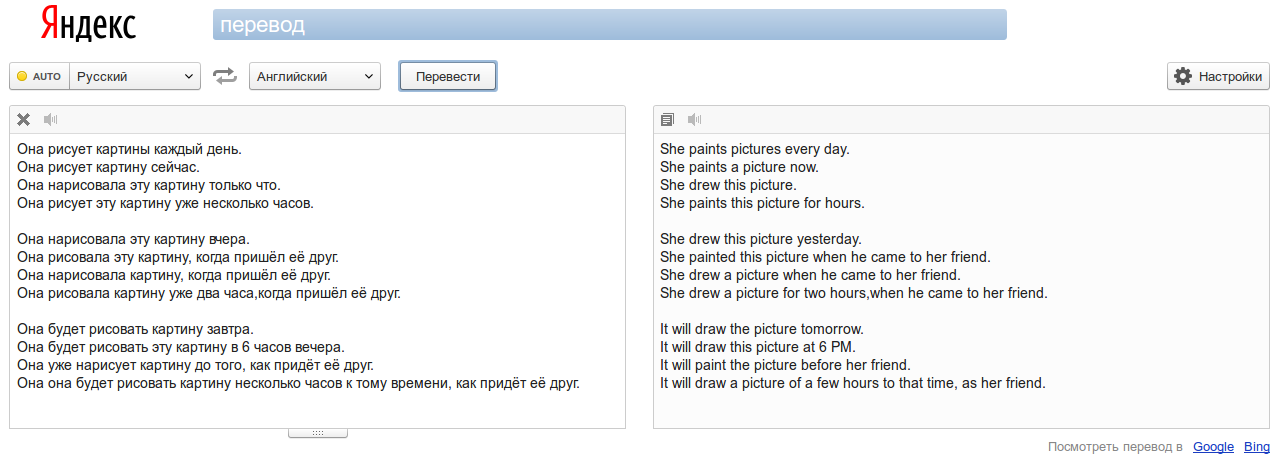
Task: Click the перевод search field
Action: click(x=610, y=24)
